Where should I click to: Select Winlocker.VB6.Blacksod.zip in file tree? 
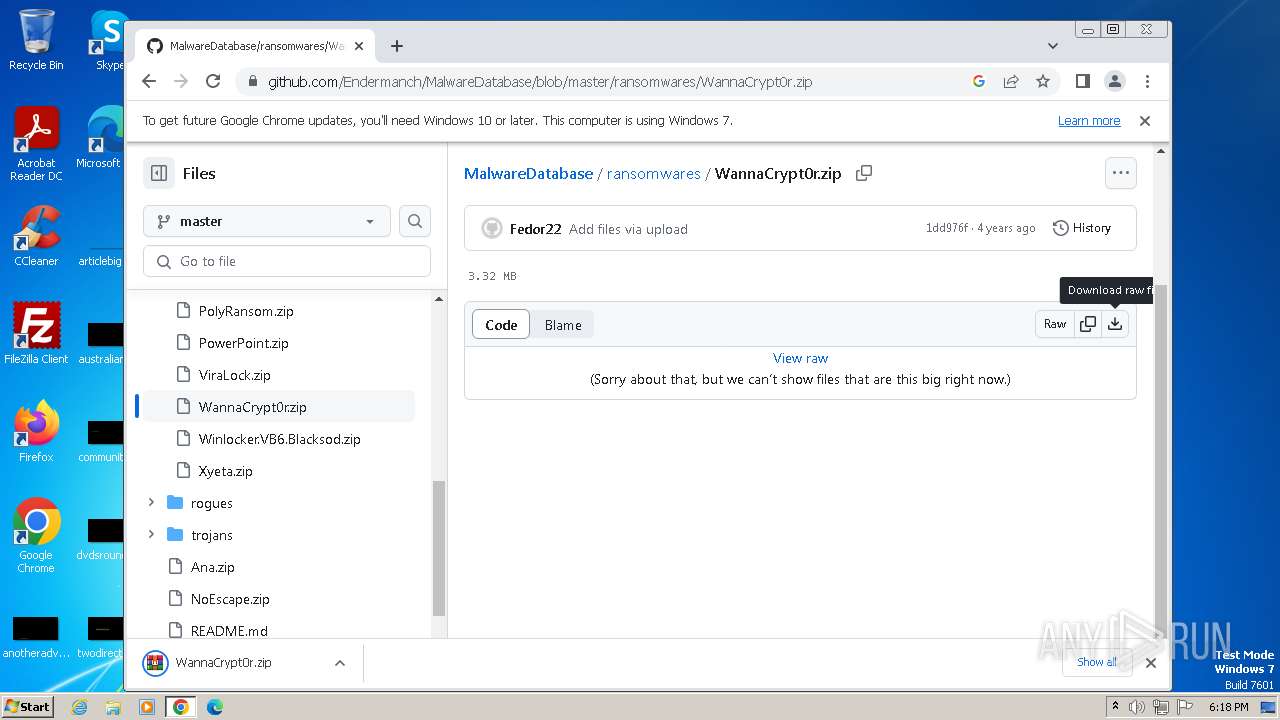(279, 439)
